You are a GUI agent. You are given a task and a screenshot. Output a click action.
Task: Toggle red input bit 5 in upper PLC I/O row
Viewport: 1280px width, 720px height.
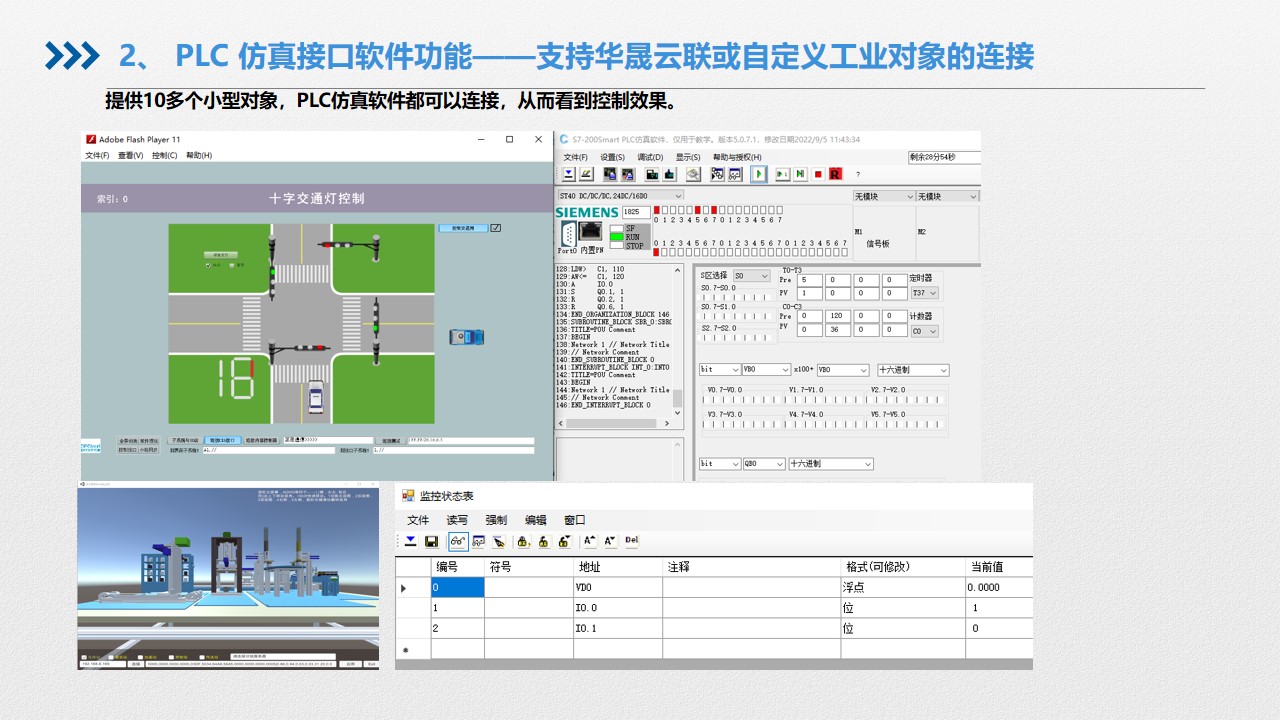click(697, 210)
